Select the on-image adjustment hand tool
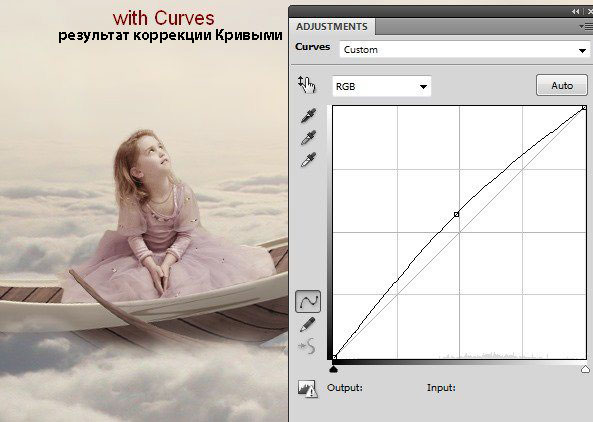The width and height of the screenshot is (593, 422). click(x=306, y=85)
